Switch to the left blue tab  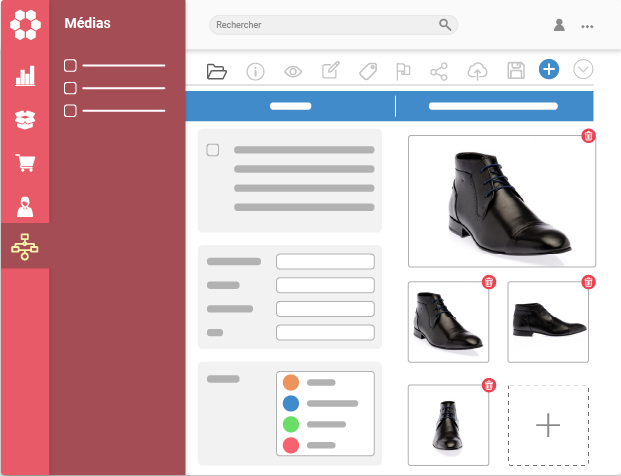click(290, 106)
